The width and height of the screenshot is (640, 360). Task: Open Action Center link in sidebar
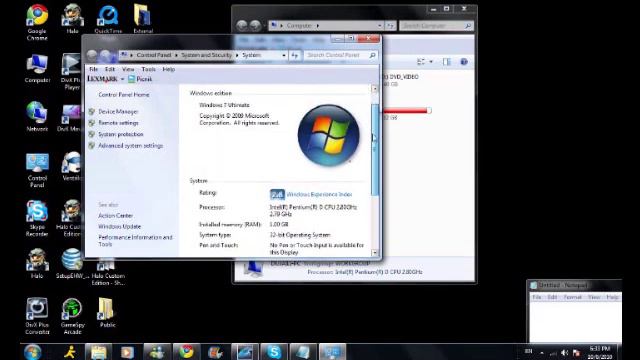point(115,216)
